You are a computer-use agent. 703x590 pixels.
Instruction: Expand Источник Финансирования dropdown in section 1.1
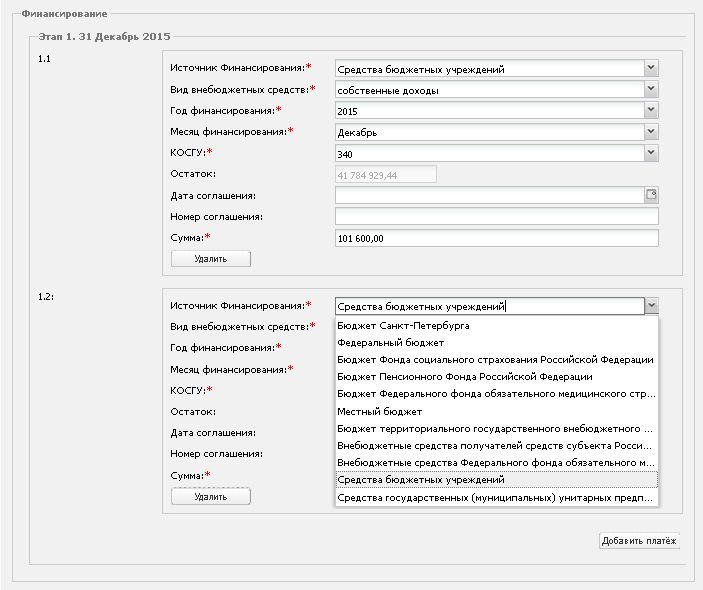[x=651, y=68]
